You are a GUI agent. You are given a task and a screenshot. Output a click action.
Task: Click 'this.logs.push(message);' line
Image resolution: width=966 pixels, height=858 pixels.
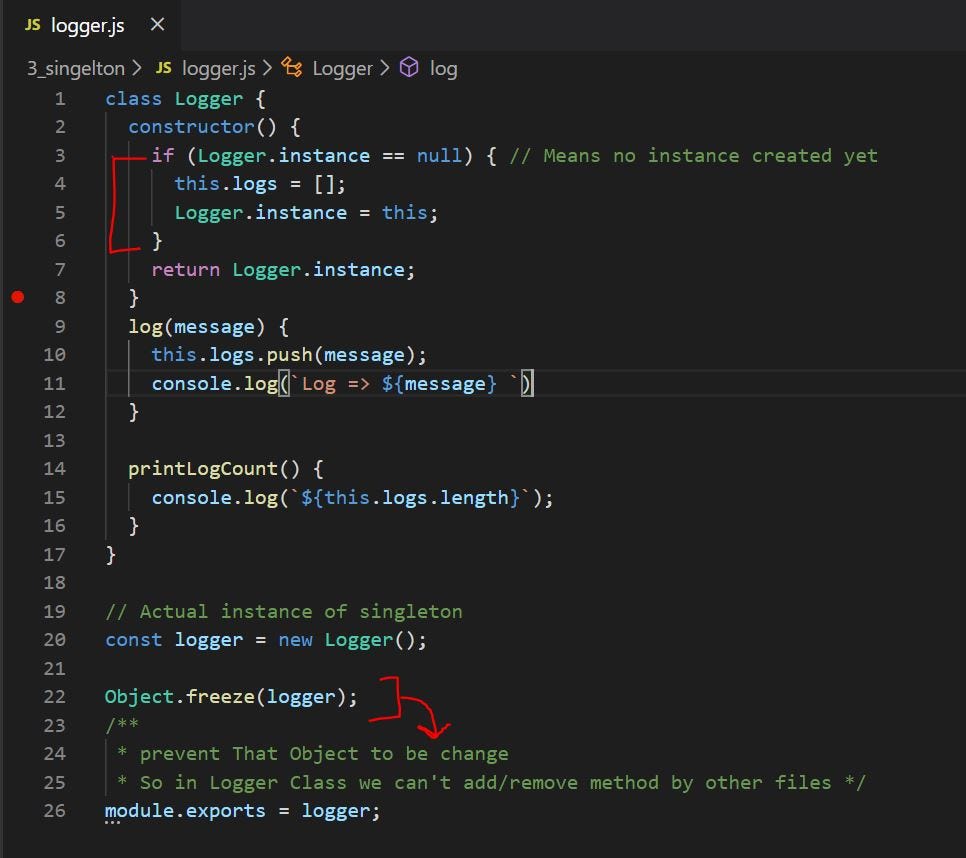click(x=289, y=355)
